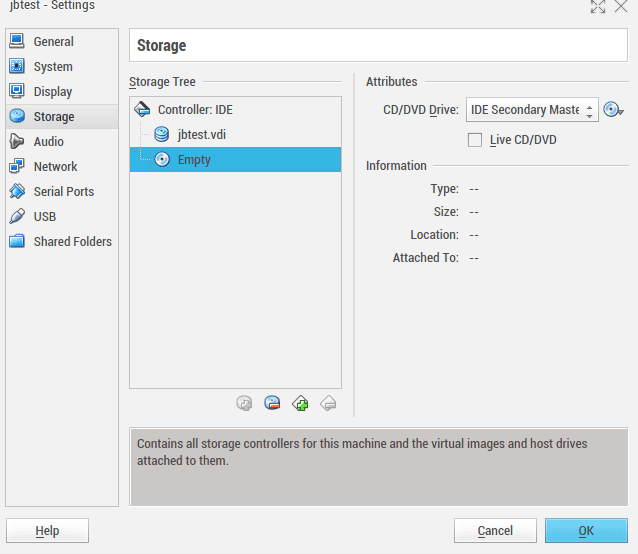The image size is (638, 554).
Task: Click the Remove Attachment icon
Action: tap(272, 404)
